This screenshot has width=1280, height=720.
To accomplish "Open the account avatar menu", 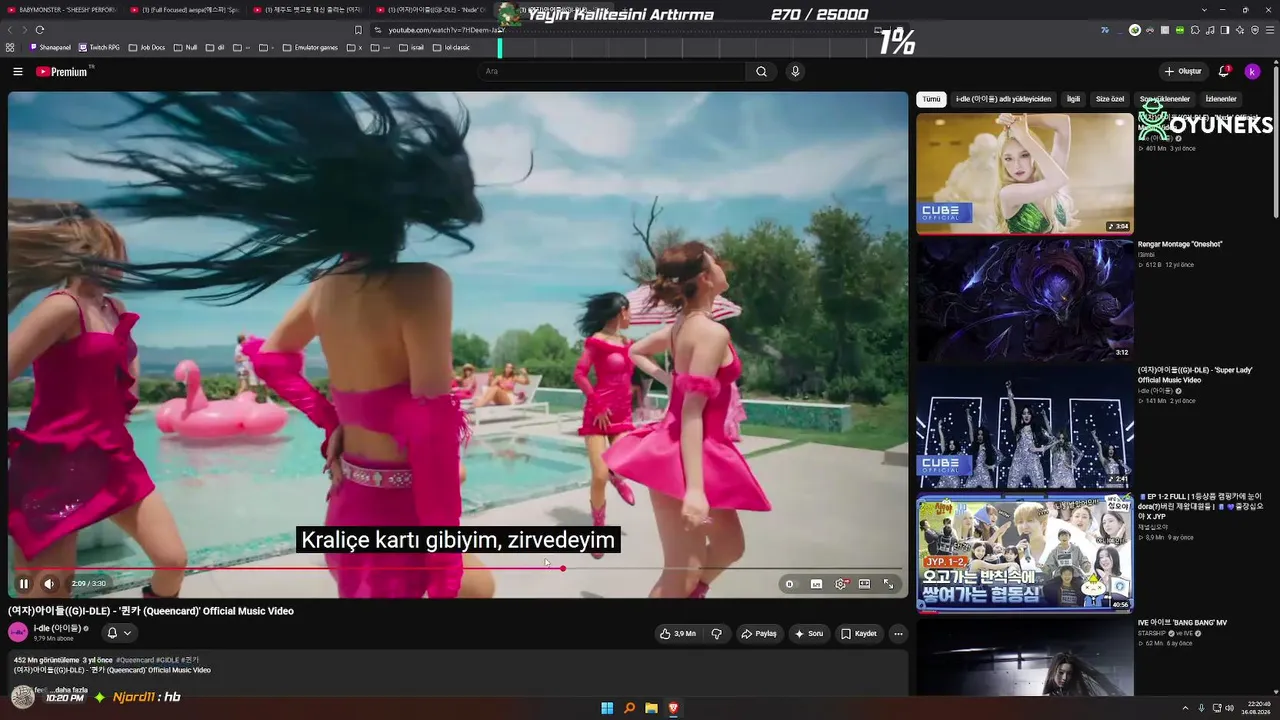I will [1252, 71].
